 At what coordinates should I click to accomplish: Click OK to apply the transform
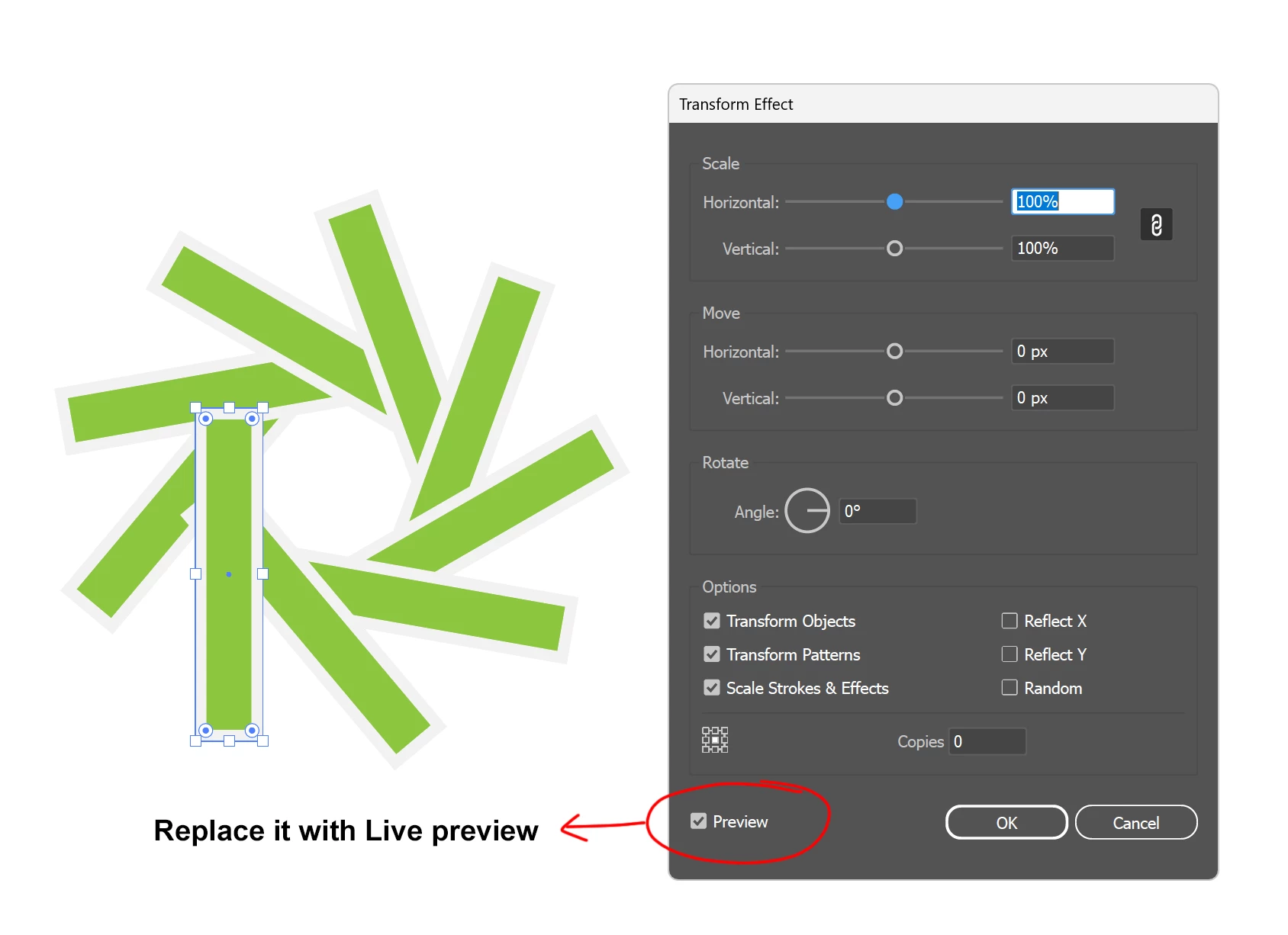click(1006, 823)
